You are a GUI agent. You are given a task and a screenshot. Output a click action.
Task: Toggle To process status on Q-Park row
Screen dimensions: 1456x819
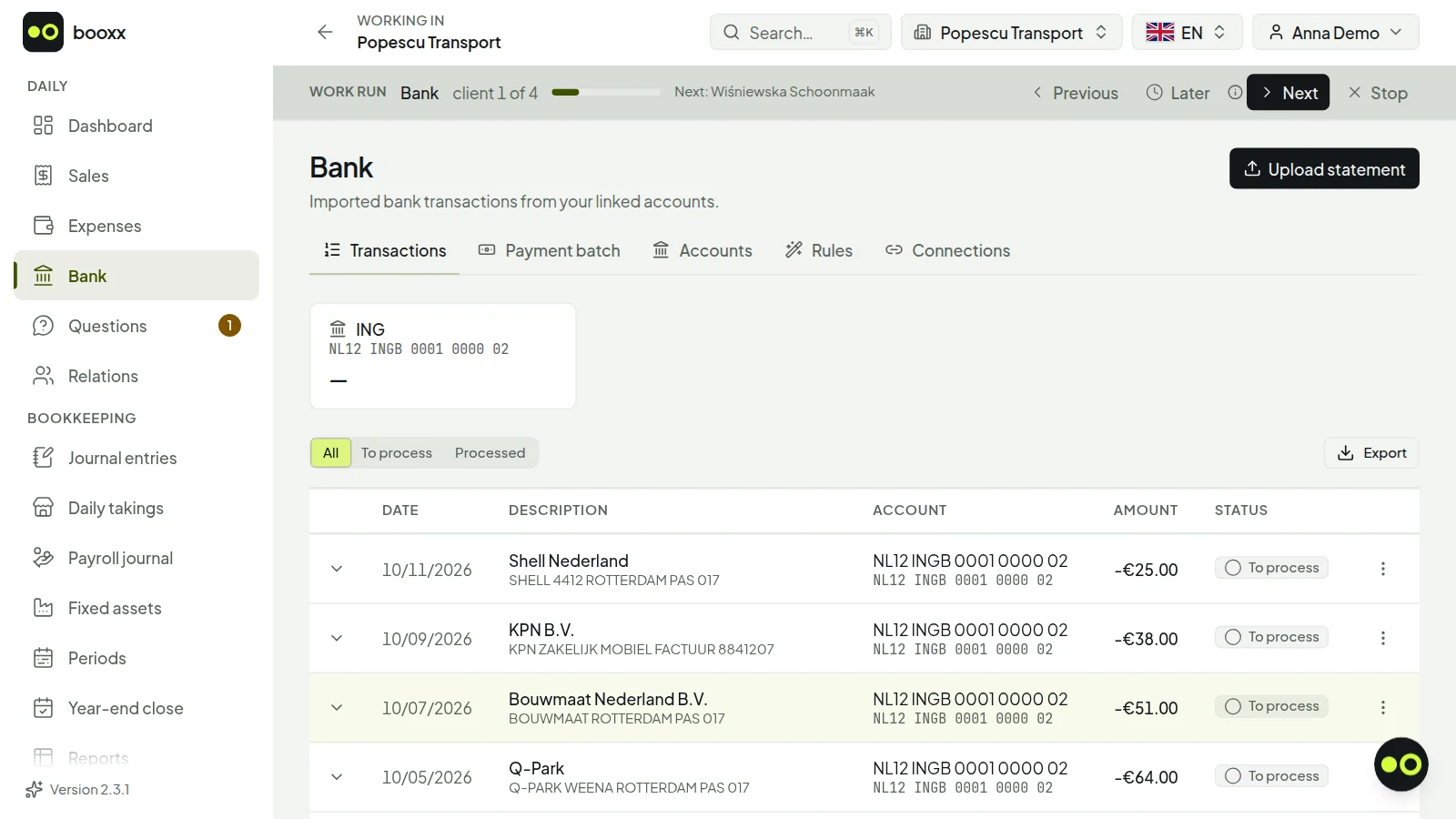[1271, 776]
